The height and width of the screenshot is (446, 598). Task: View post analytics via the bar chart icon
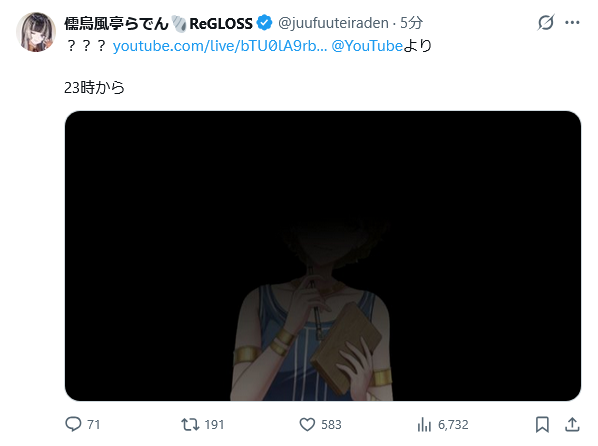[x=424, y=424]
